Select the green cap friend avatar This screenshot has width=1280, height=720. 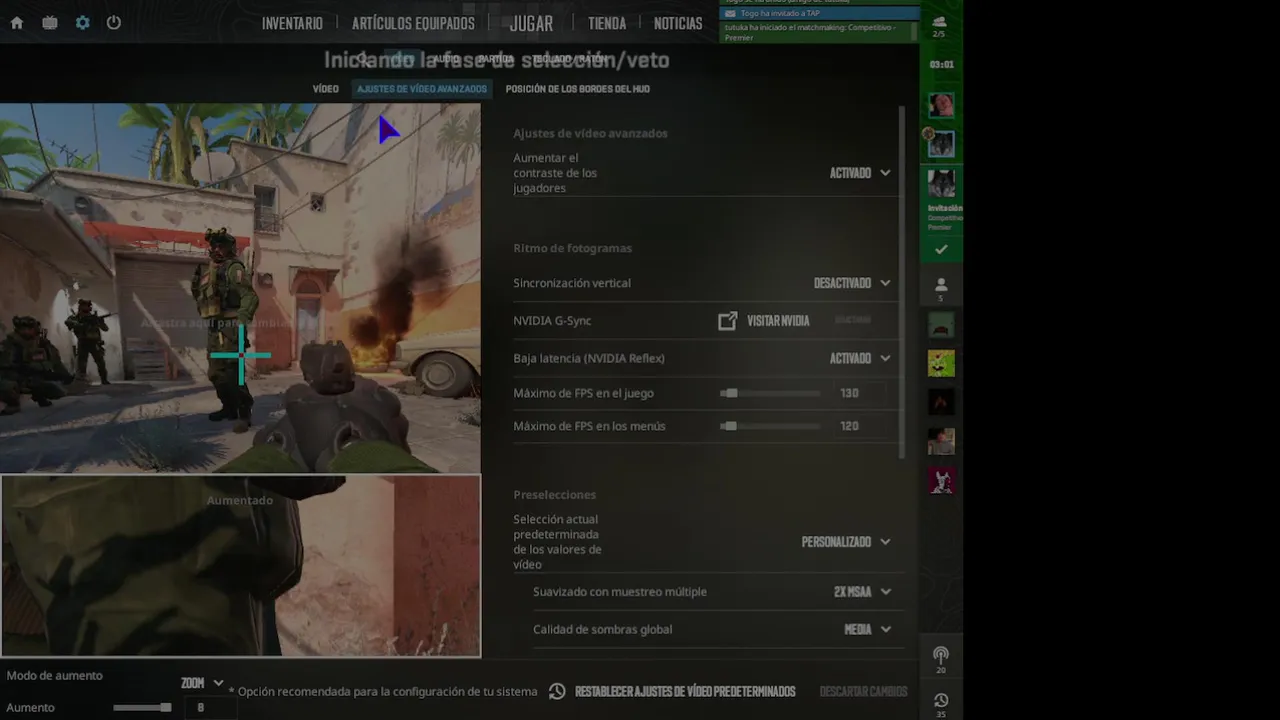[941, 324]
